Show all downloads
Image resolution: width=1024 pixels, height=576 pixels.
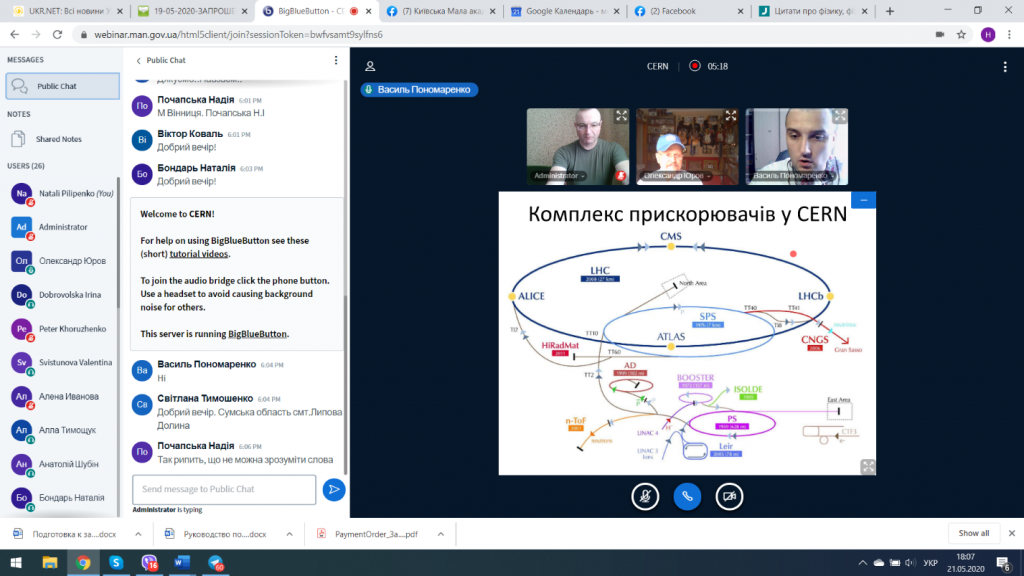(x=974, y=534)
